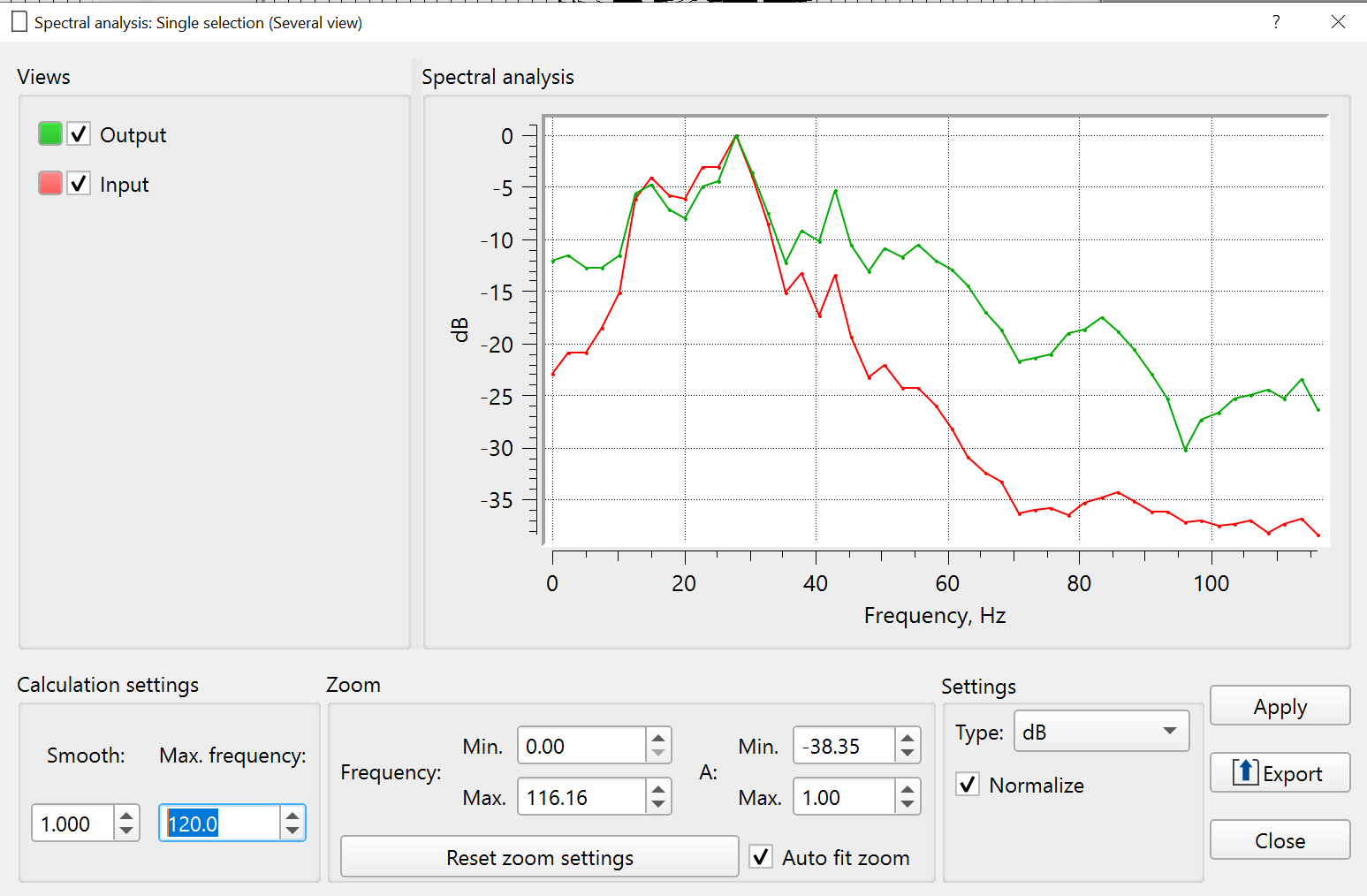Increase Frequency Min. using up arrow
This screenshot has height=896, width=1367.
coord(658,738)
